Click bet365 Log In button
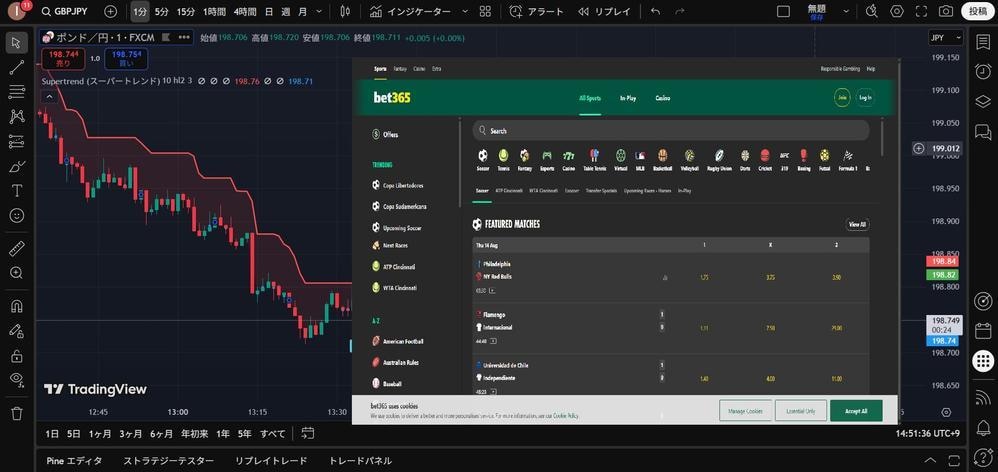 865,97
